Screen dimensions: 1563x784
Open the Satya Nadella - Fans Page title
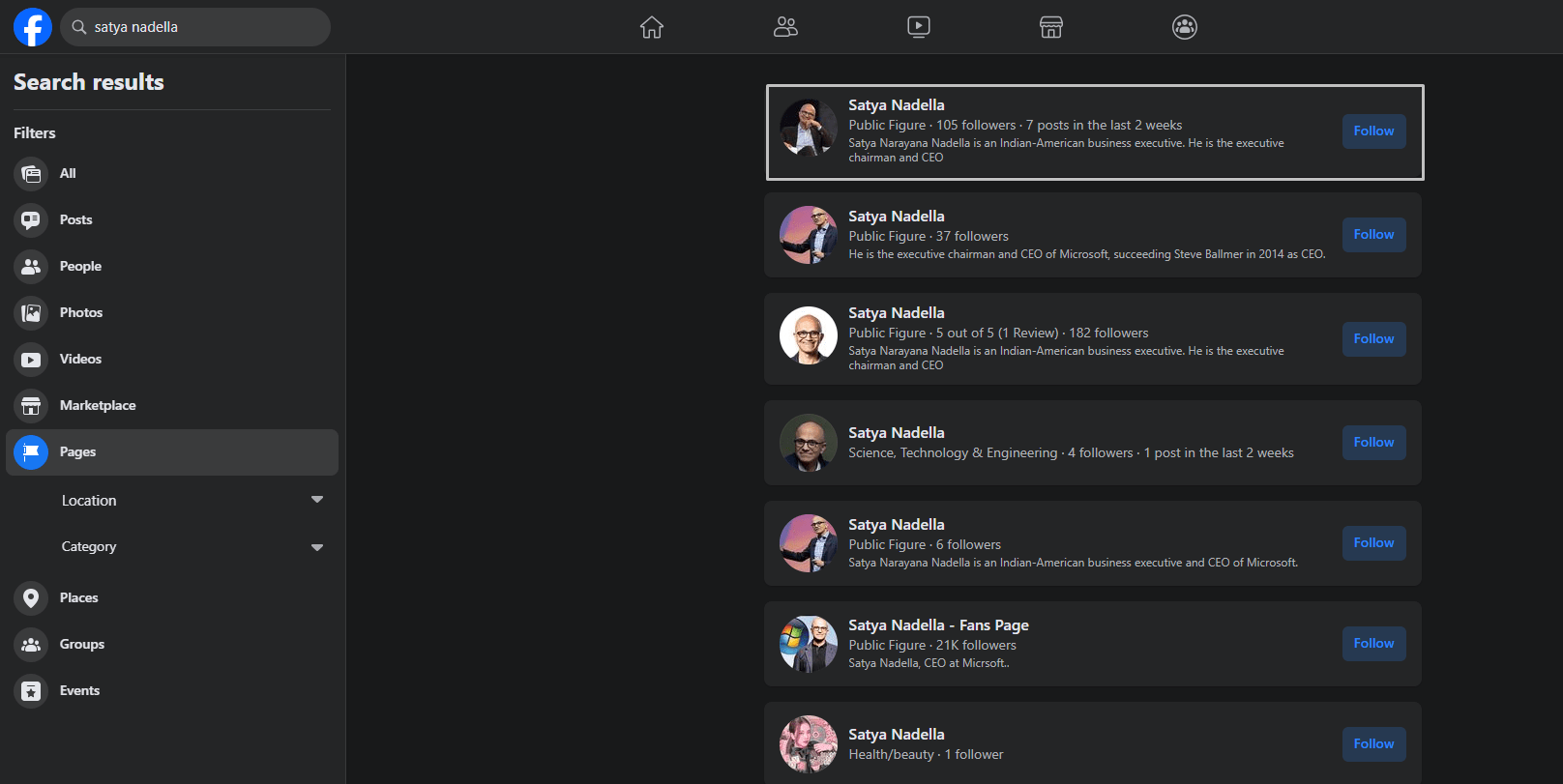[938, 625]
